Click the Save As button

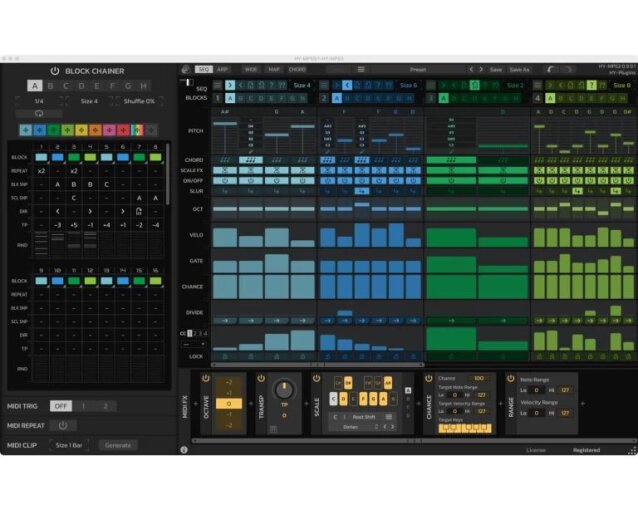[x=520, y=70]
